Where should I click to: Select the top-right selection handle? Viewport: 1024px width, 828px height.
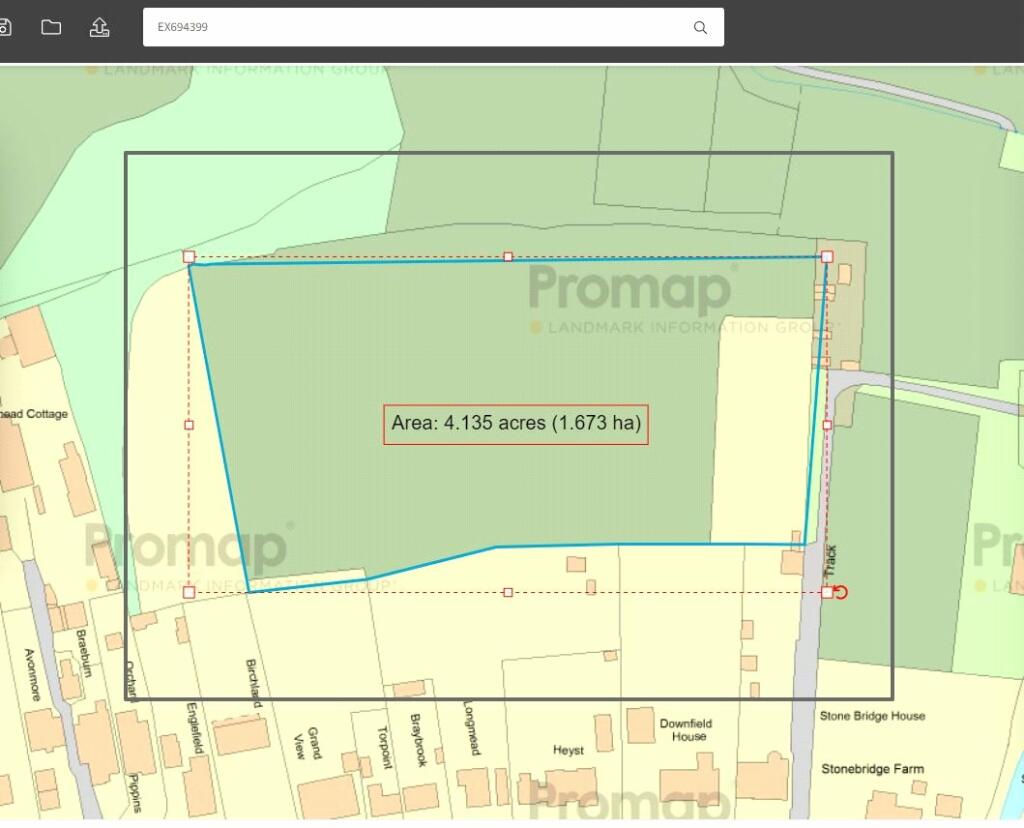pos(827,257)
